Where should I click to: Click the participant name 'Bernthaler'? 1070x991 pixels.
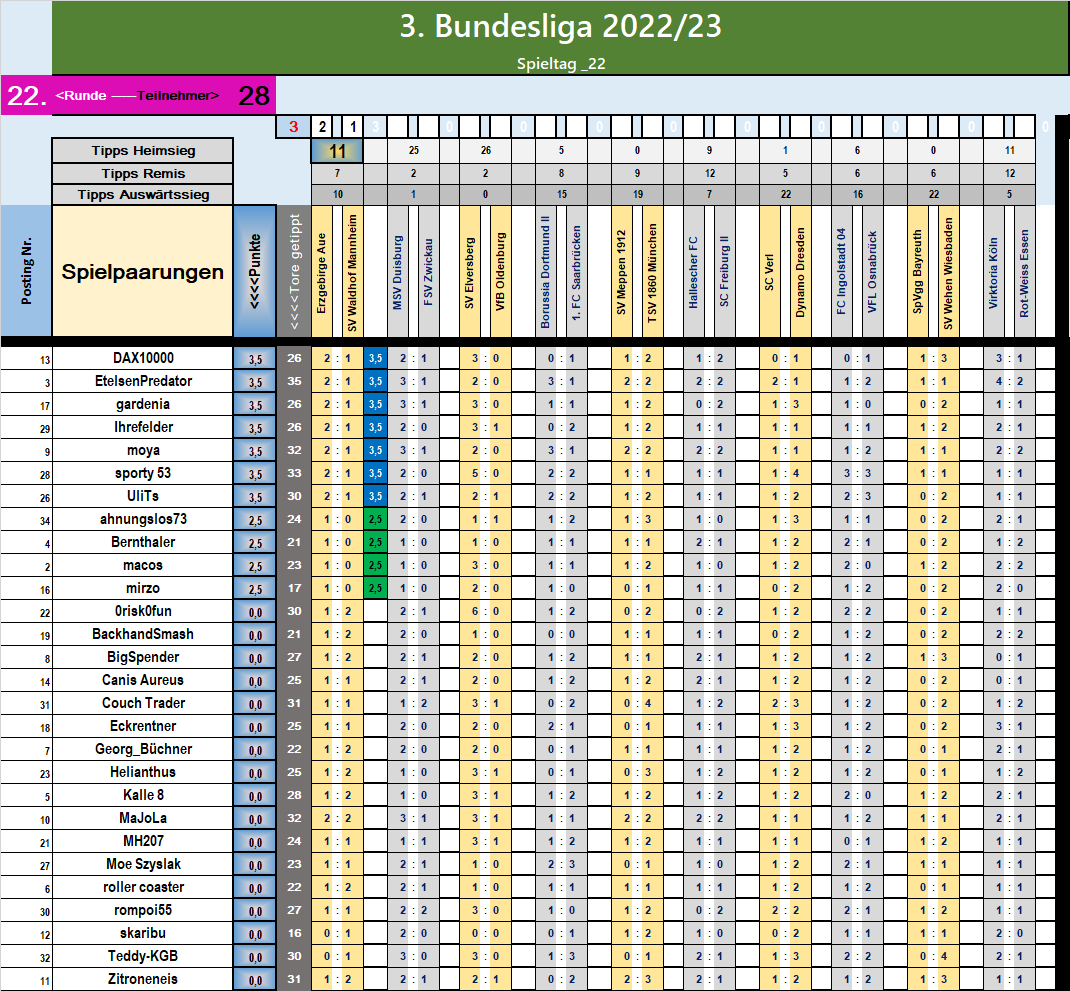143,542
